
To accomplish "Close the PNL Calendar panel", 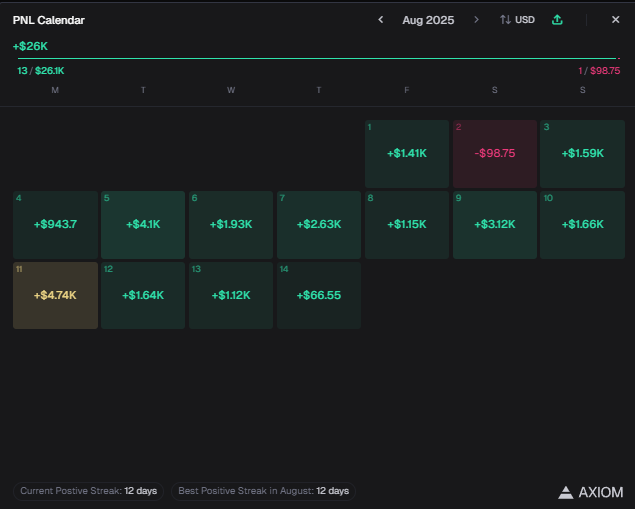I will 616,19.
